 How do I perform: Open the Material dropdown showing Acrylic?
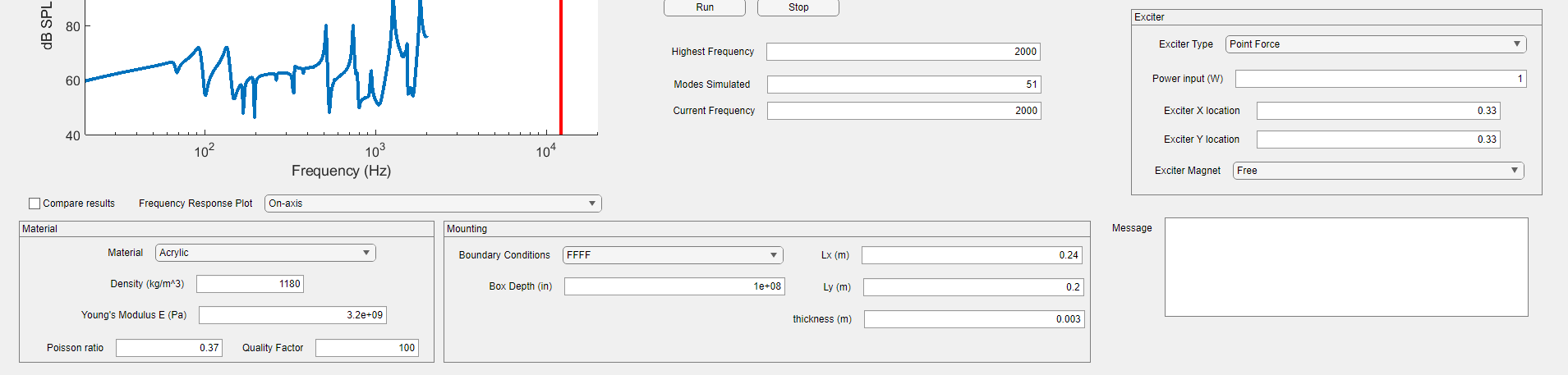coord(265,253)
